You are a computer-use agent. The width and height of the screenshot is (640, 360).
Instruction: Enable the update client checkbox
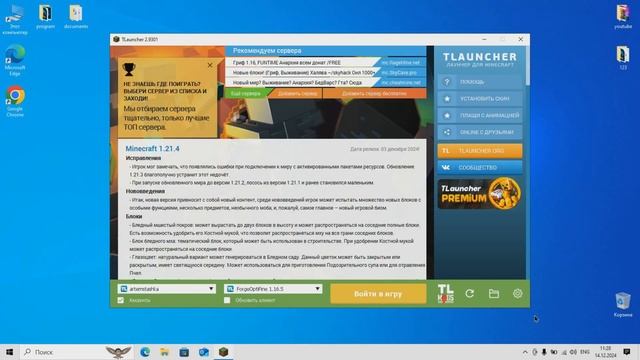(x=227, y=300)
